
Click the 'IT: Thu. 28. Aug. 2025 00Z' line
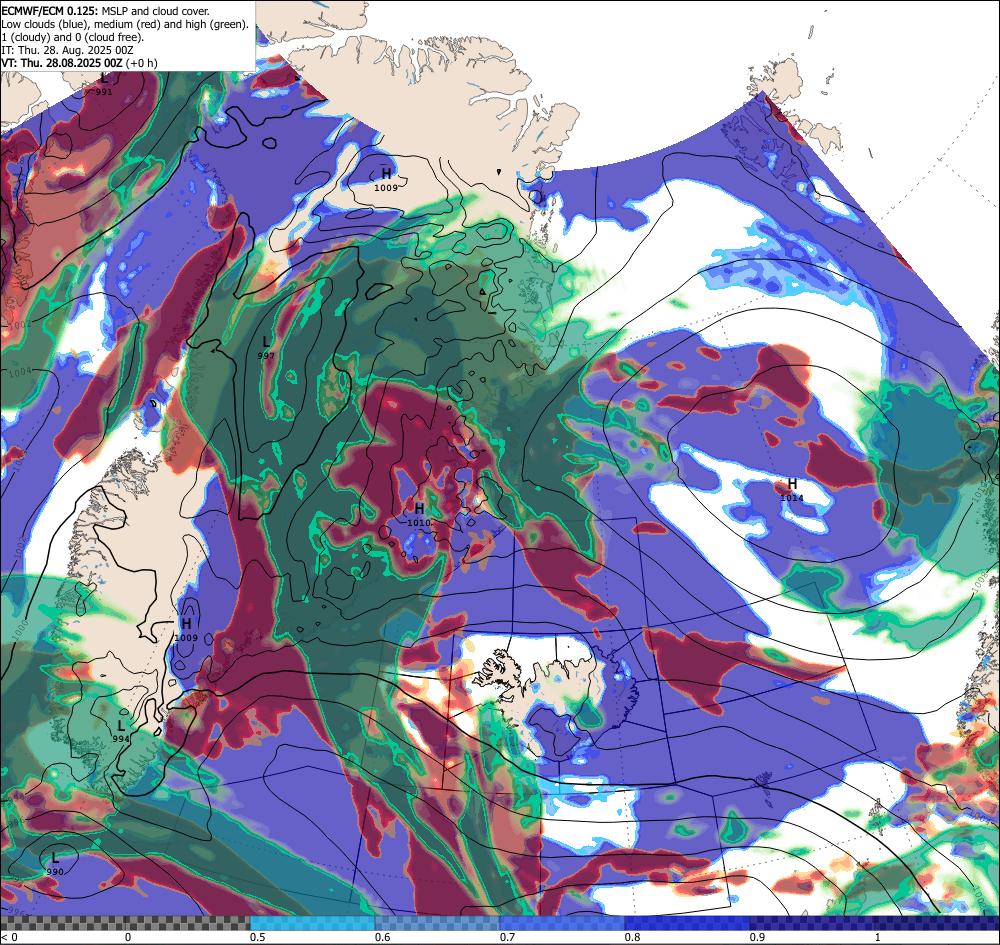click(68, 50)
